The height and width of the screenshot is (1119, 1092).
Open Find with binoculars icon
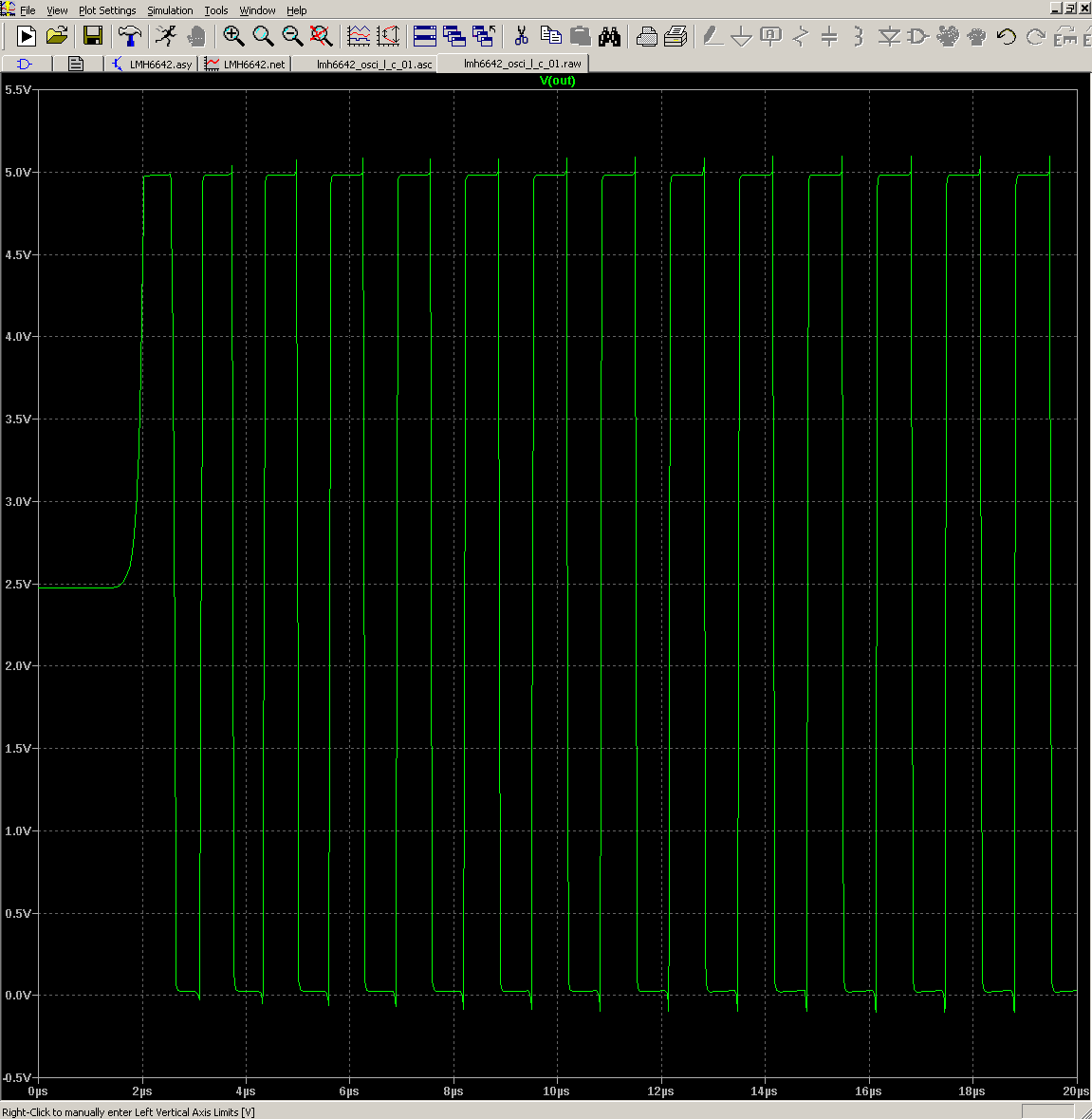pos(610,36)
